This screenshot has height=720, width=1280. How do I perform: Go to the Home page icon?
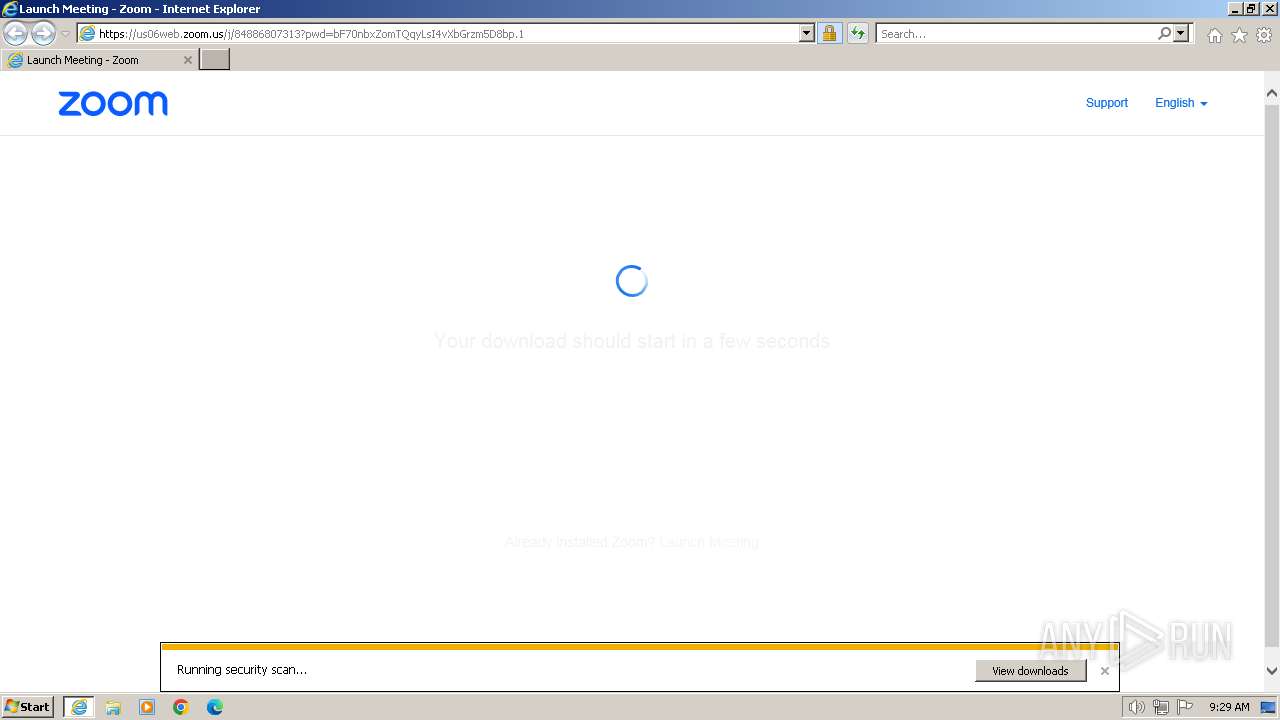[x=1214, y=35]
